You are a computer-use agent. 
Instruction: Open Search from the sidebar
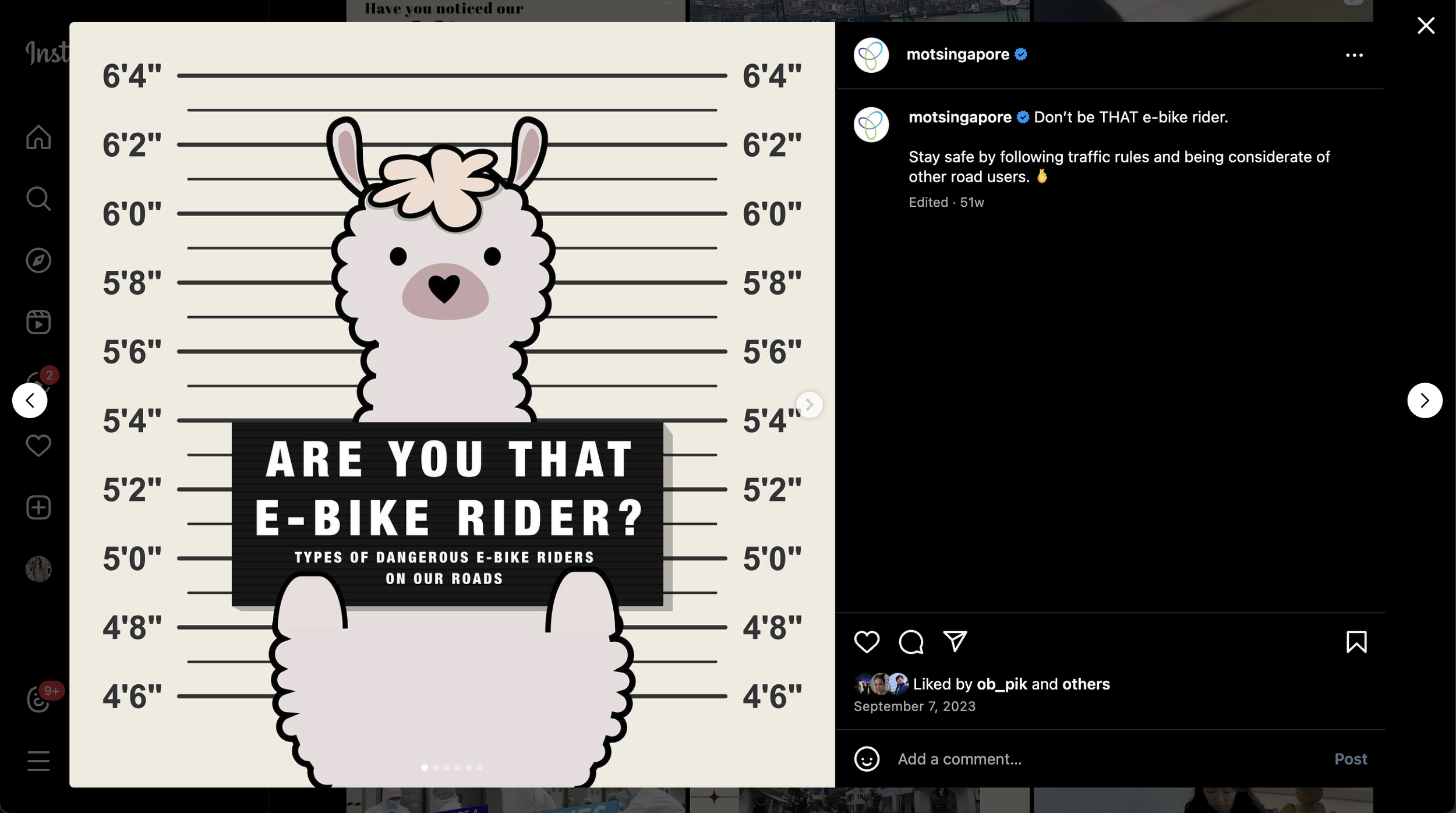tap(38, 199)
